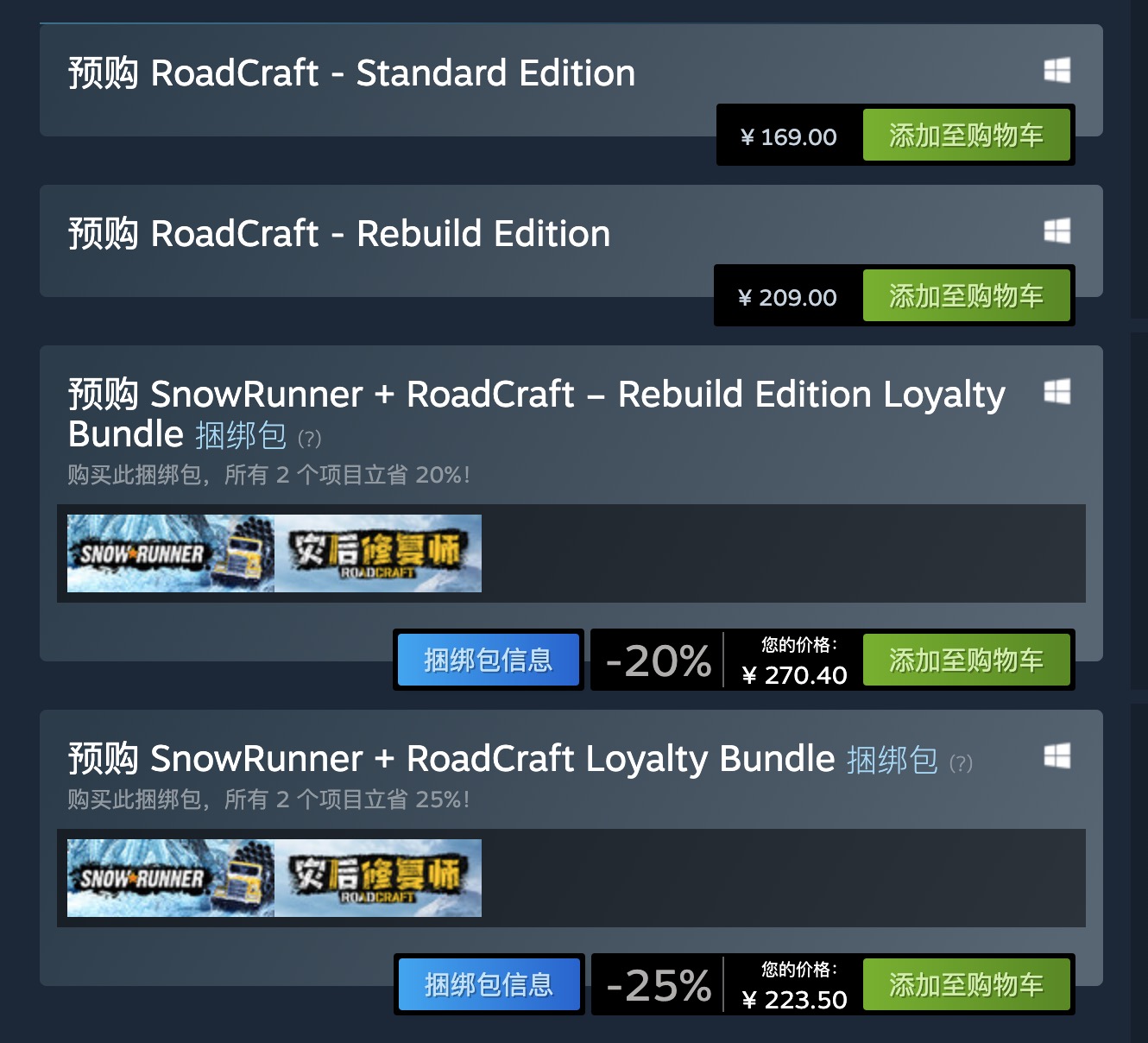This screenshot has width=1148, height=1043.
Task: Click Windows icon on Rebuild Edition row
Action: pyautogui.click(x=1057, y=231)
